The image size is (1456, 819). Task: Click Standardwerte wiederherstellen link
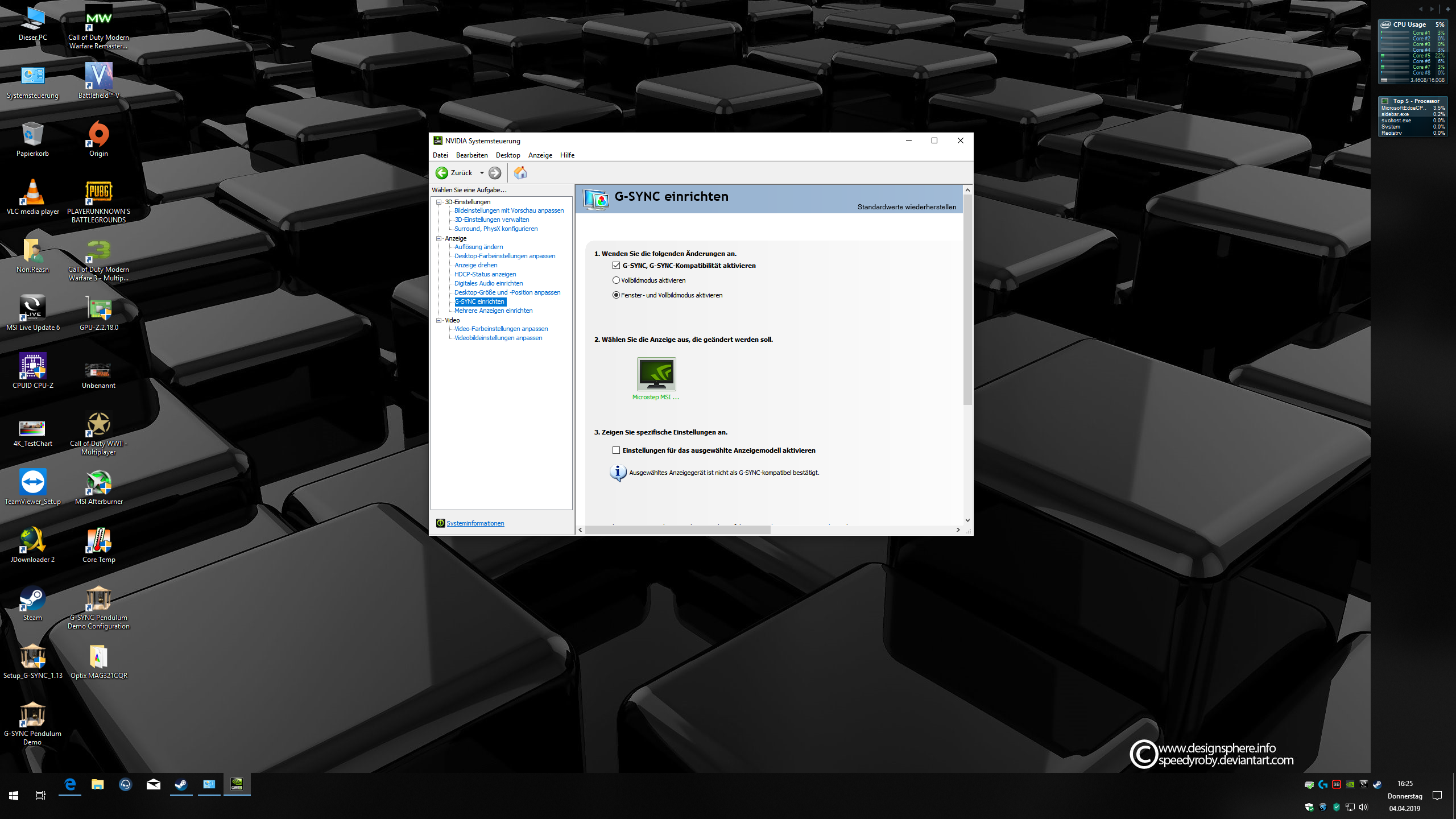click(x=906, y=207)
